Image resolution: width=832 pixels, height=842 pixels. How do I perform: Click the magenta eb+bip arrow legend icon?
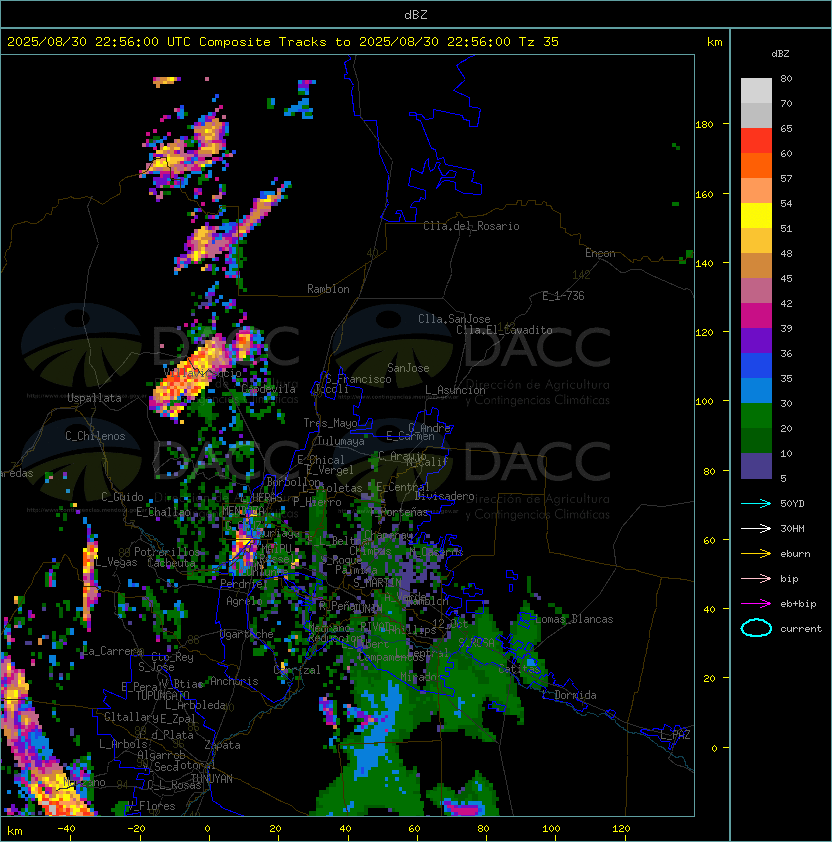(x=756, y=604)
